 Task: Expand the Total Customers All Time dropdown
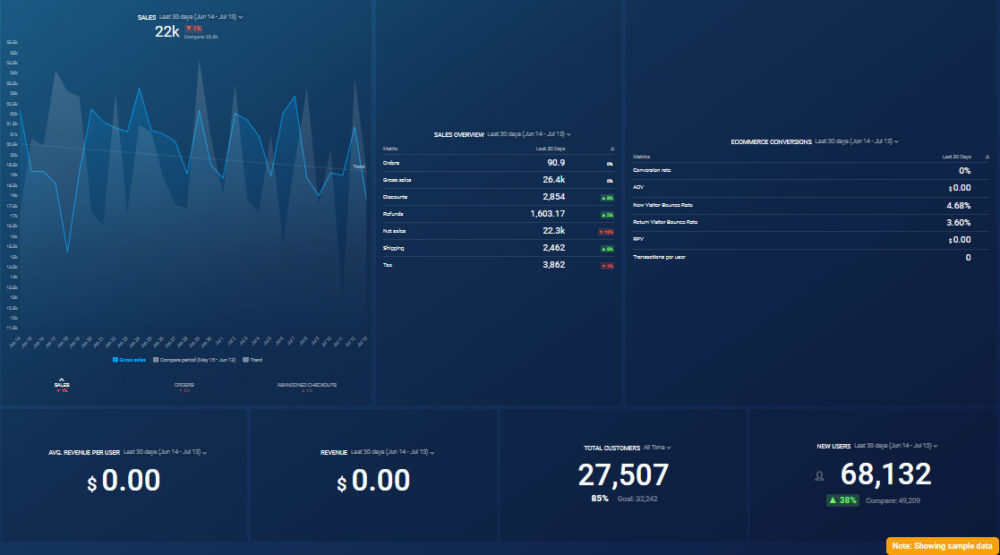pyautogui.click(x=657, y=448)
